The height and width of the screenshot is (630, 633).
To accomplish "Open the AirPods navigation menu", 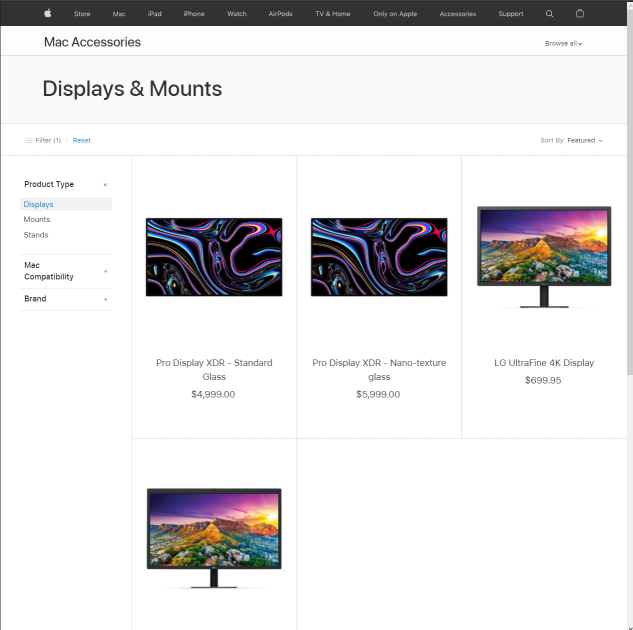I will coord(280,14).
